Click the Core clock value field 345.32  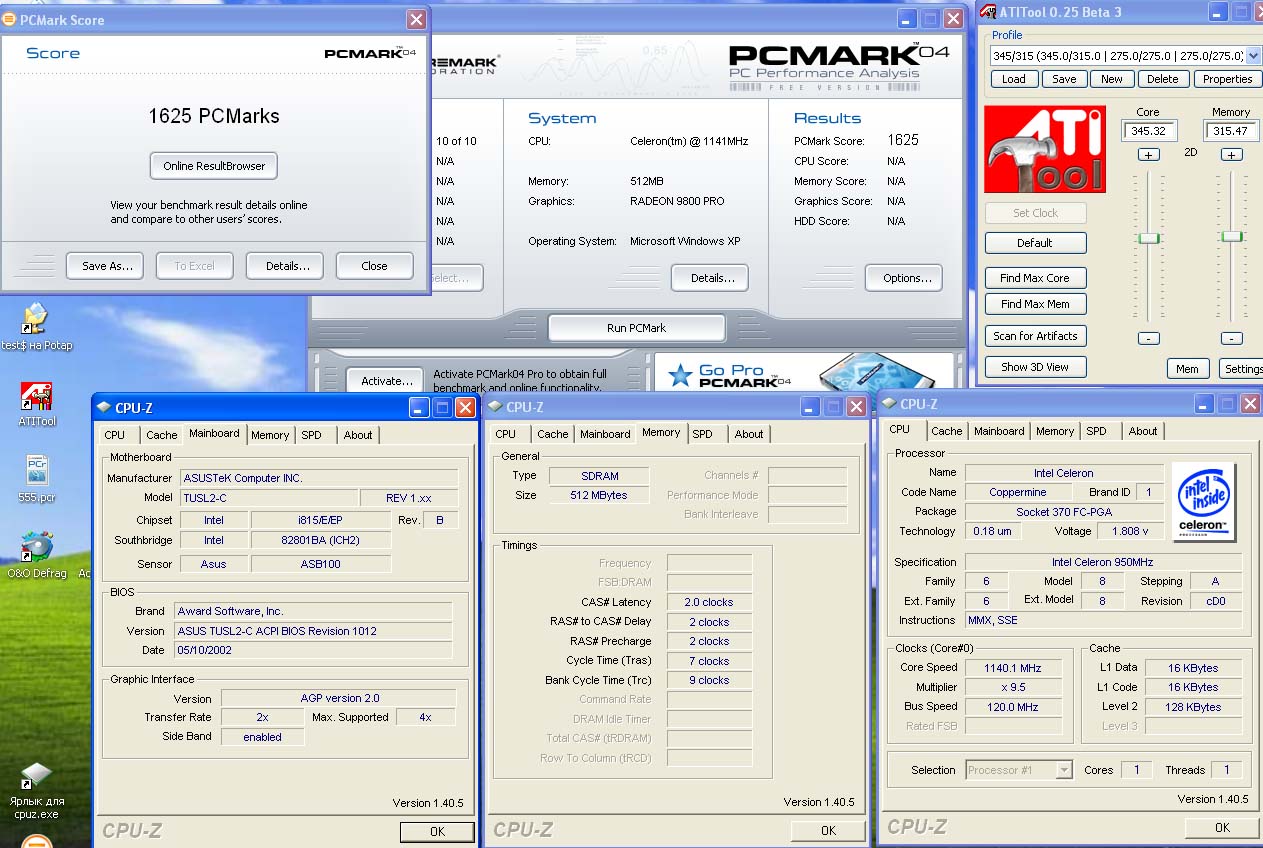click(x=1149, y=131)
